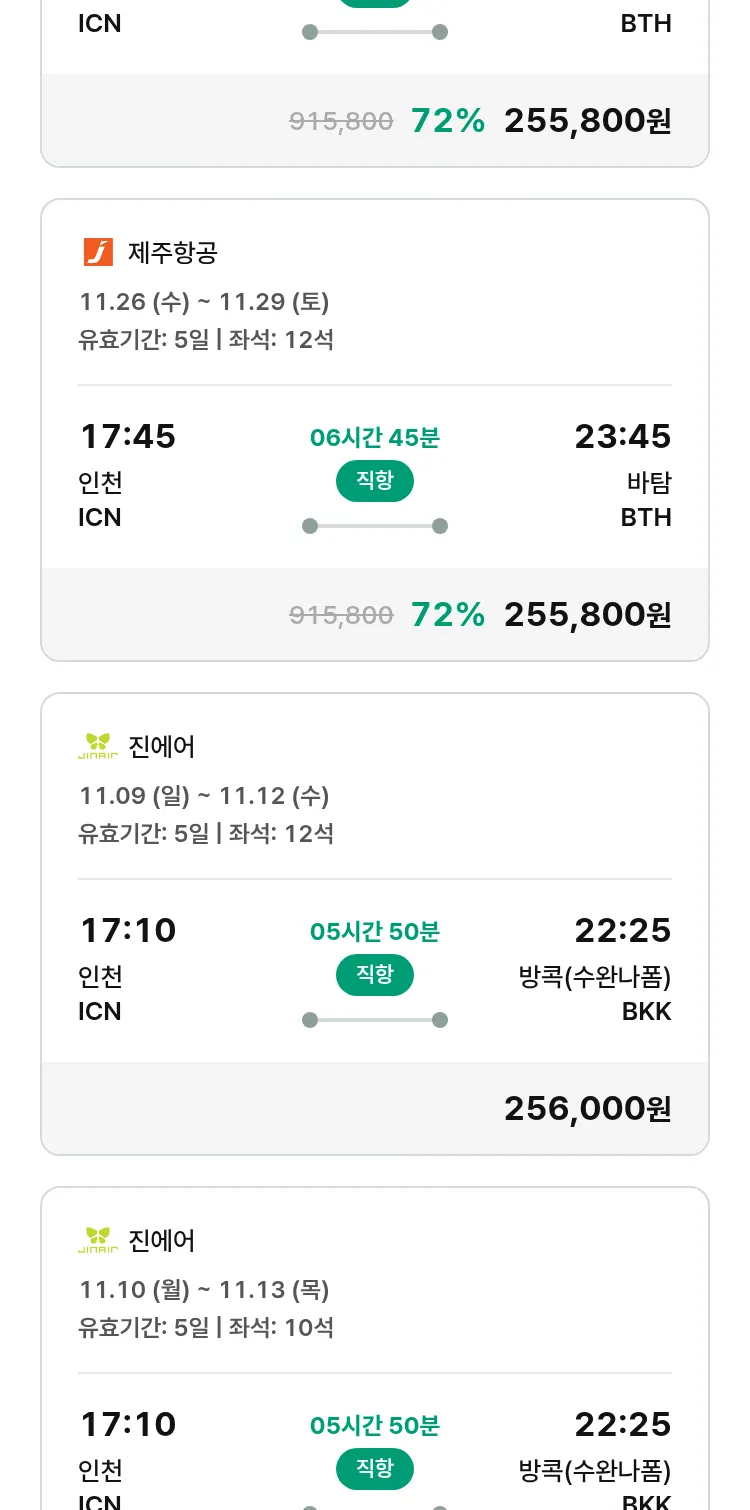
Task: Tap 직항 badge on Jin Air 11.09 flight
Action: coord(374,975)
